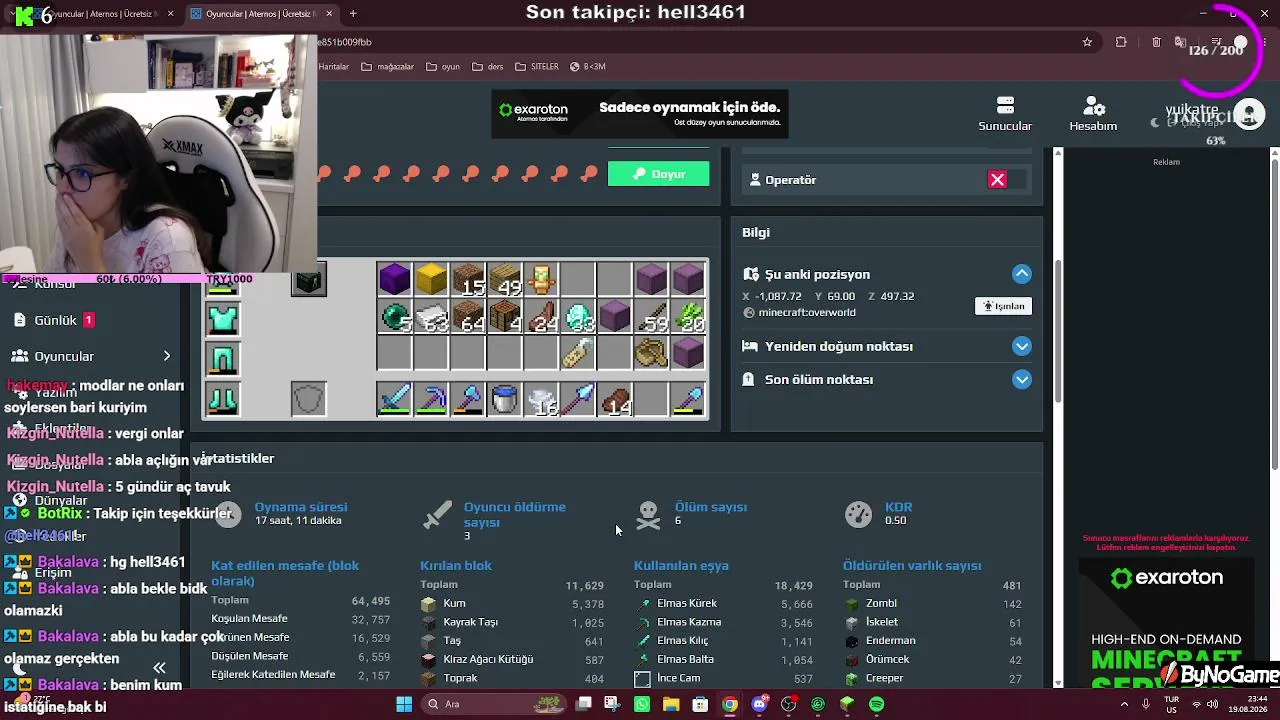1280x720 pixels.
Task: Open the exaroton banner advertisement
Action: point(640,114)
